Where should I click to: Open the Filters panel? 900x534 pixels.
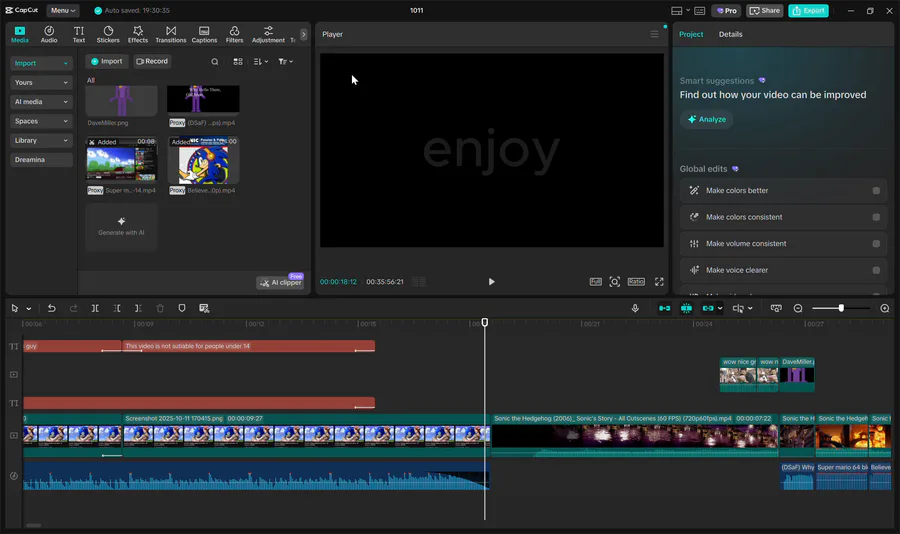pyautogui.click(x=234, y=34)
